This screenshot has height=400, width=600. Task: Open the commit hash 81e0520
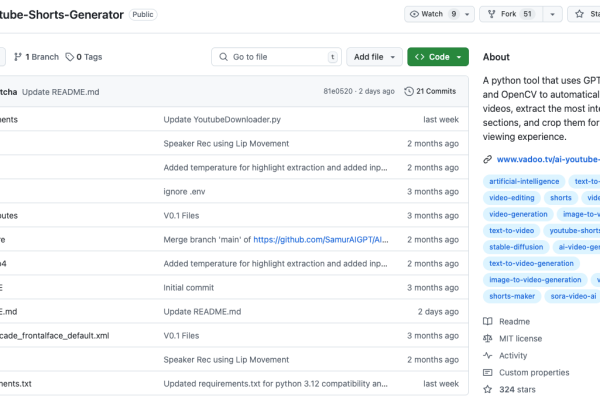[338, 91]
